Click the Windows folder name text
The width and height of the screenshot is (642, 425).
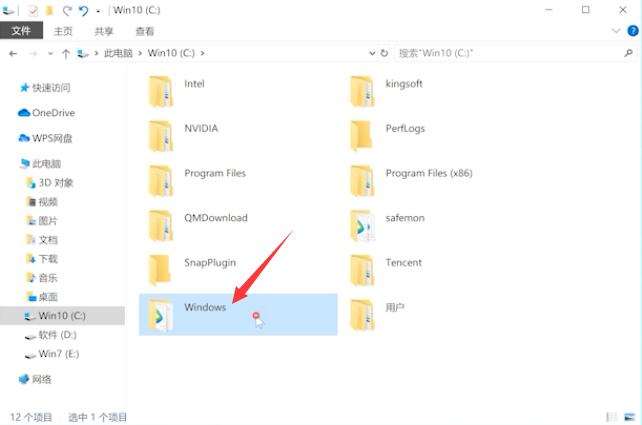pos(205,307)
